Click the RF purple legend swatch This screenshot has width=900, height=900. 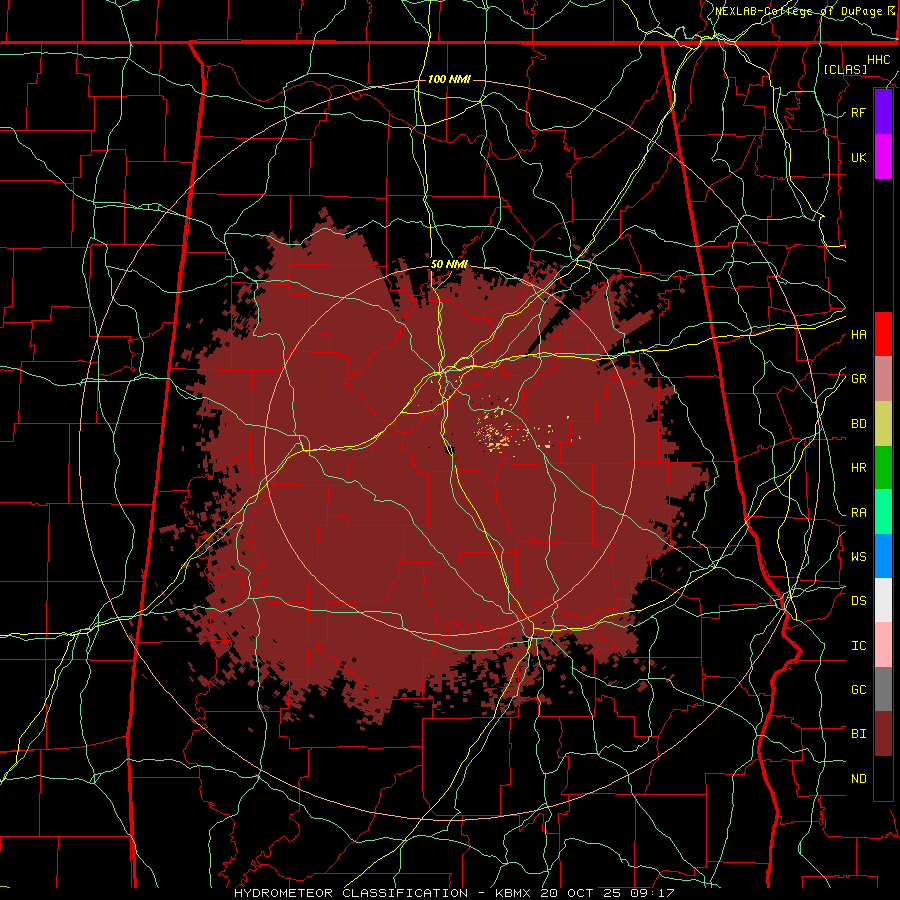(x=883, y=112)
